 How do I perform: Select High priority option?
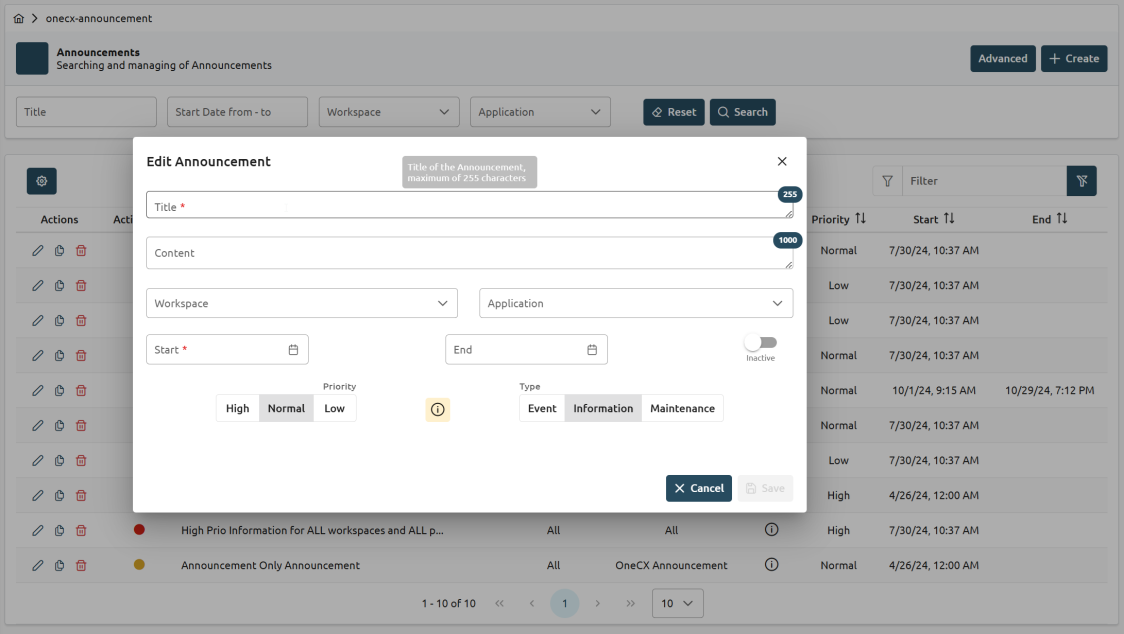pyautogui.click(x=238, y=408)
